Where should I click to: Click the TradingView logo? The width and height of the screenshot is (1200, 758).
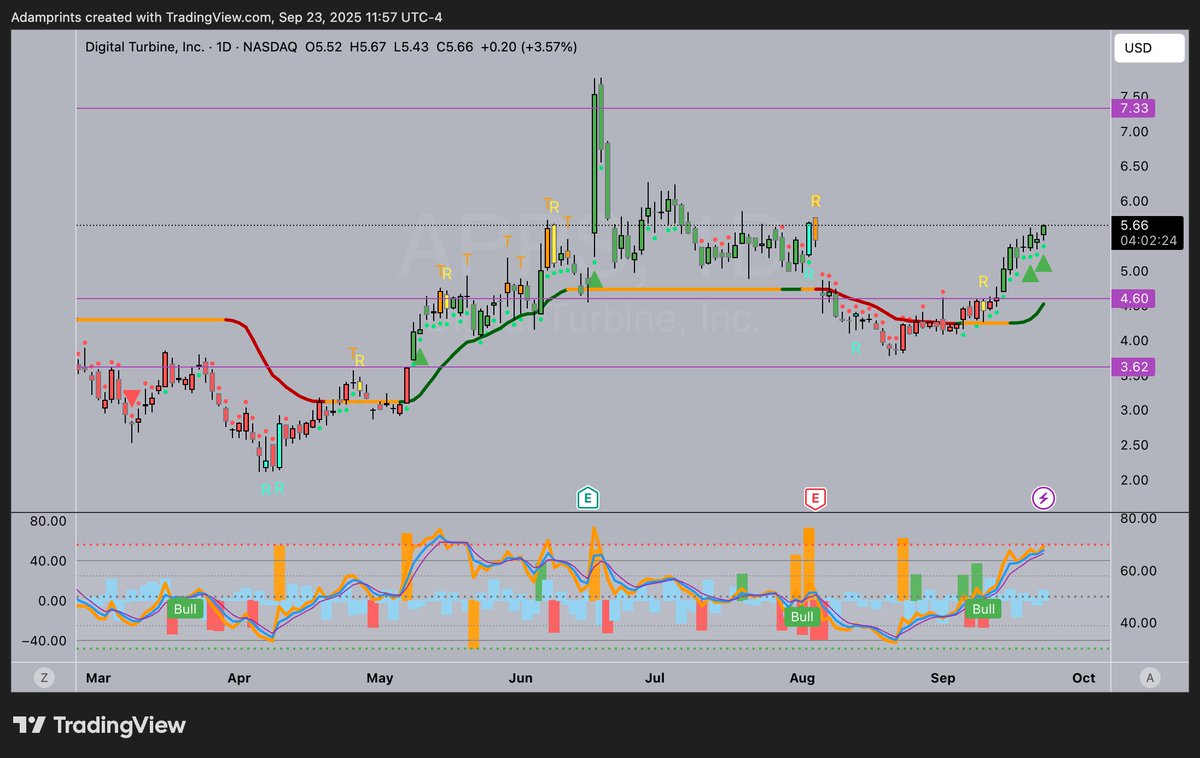99,725
